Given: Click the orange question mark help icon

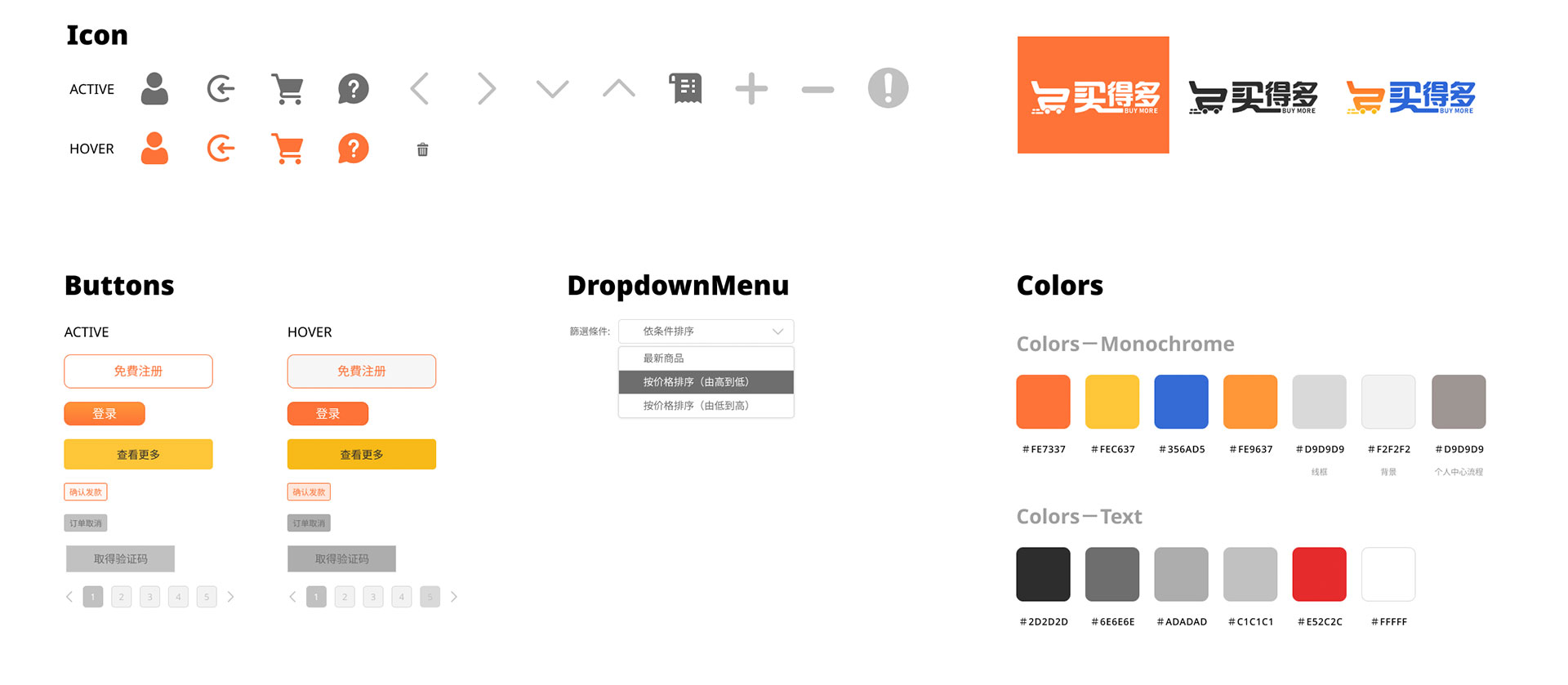Looking at the screenshot, I should tap(354, 149).
